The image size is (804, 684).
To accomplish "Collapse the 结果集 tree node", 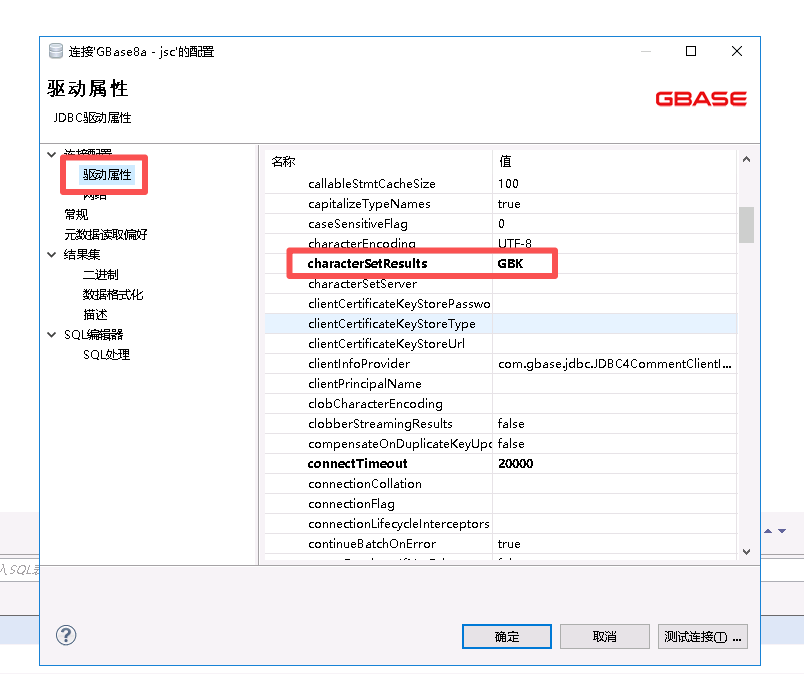I will (51, 254).
